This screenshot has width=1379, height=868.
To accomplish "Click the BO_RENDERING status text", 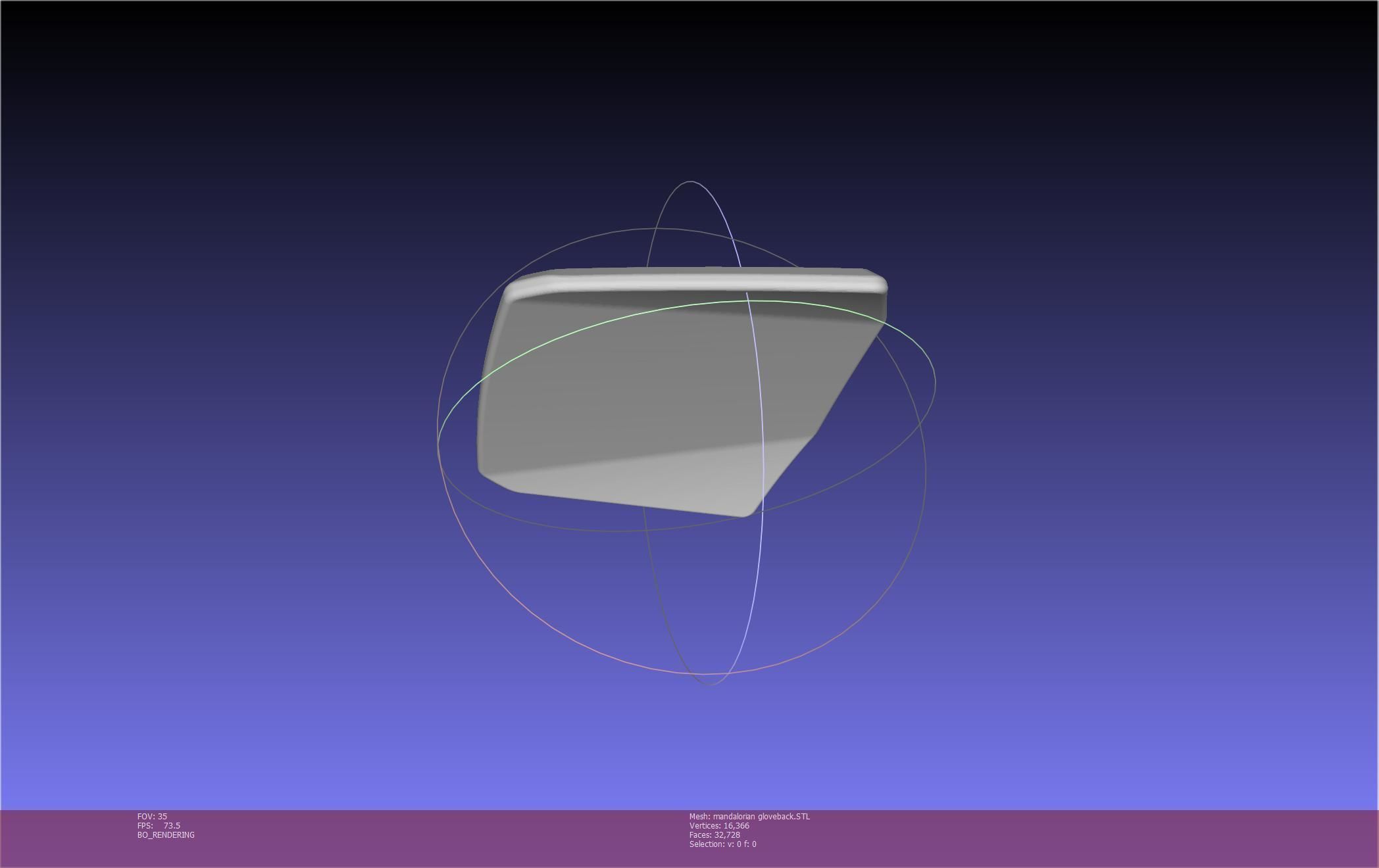I will pyautogui.click(x=166, y=835).
